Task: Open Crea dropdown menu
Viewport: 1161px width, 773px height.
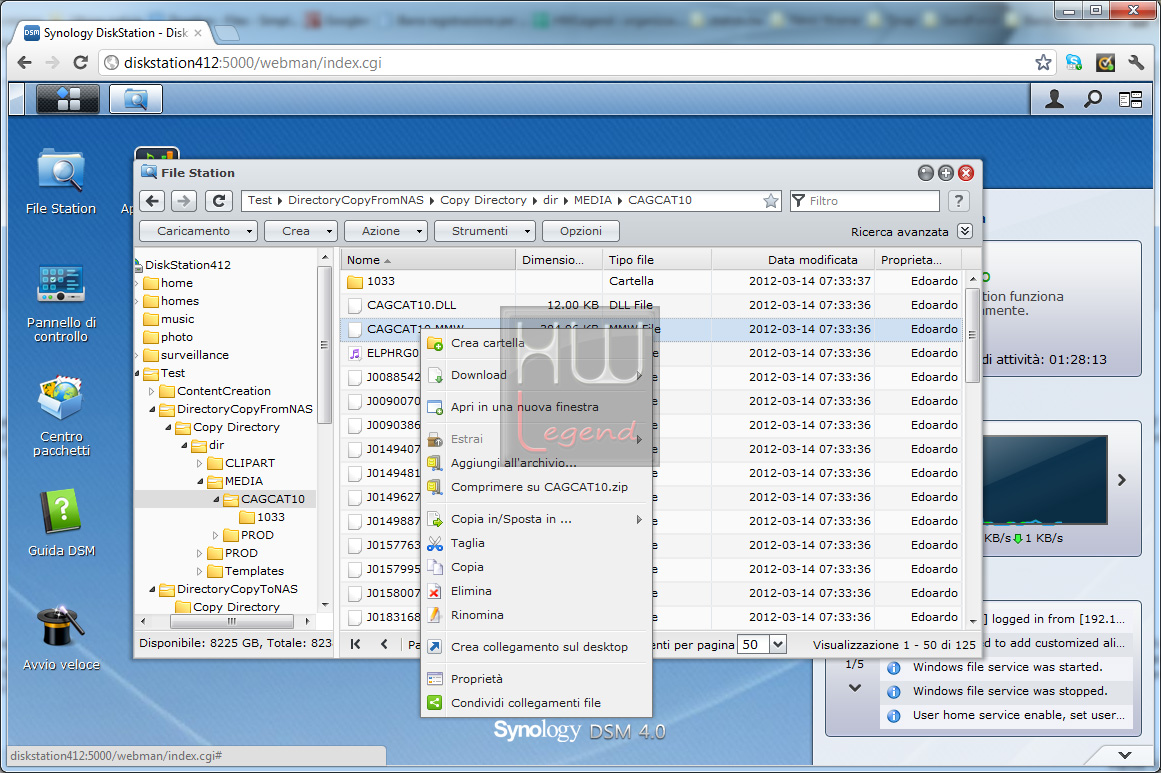Action: point(301,231)
